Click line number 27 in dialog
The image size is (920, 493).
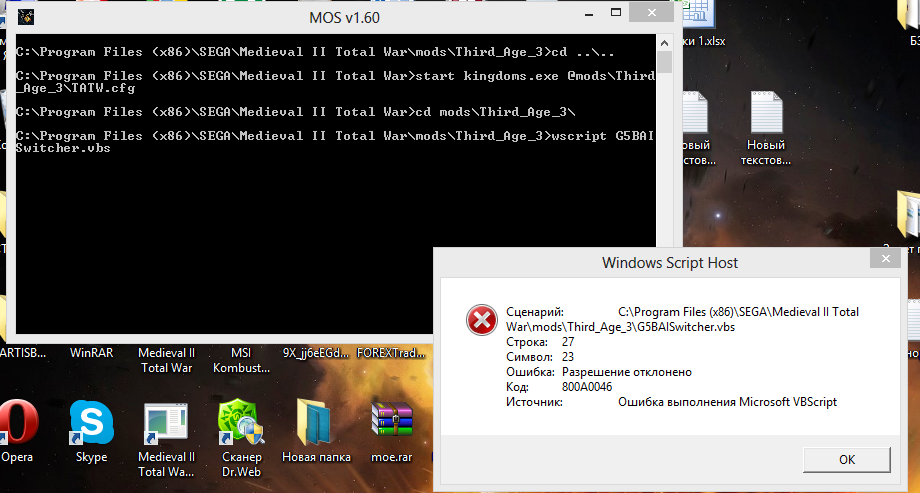click(x=568, y=342)
